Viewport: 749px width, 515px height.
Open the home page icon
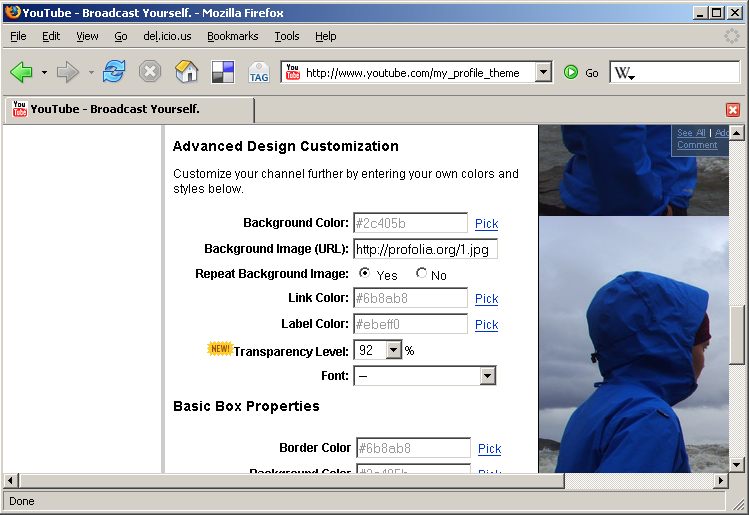pos(187,72)
